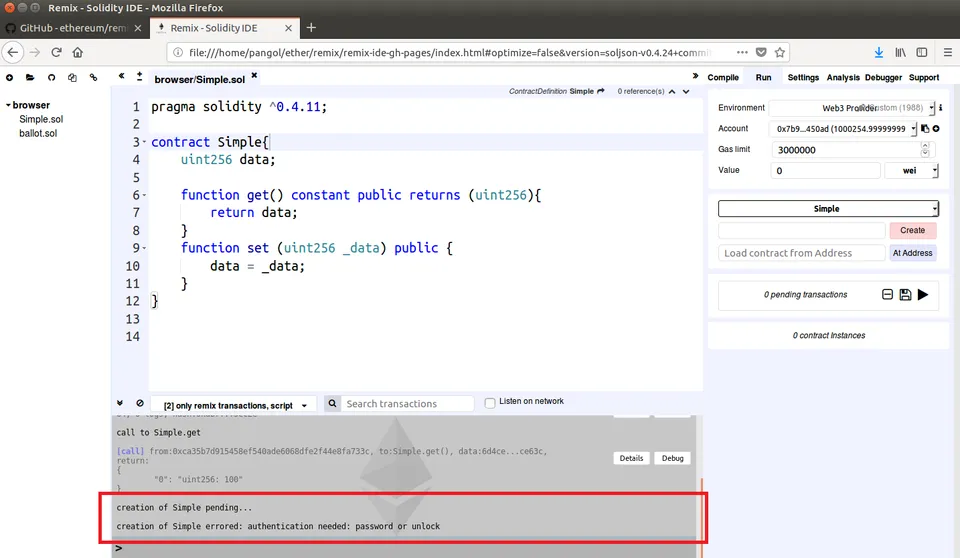Click the Create contract button
The width and height of the screenshot is (960, 558).
tap(912, 230)
